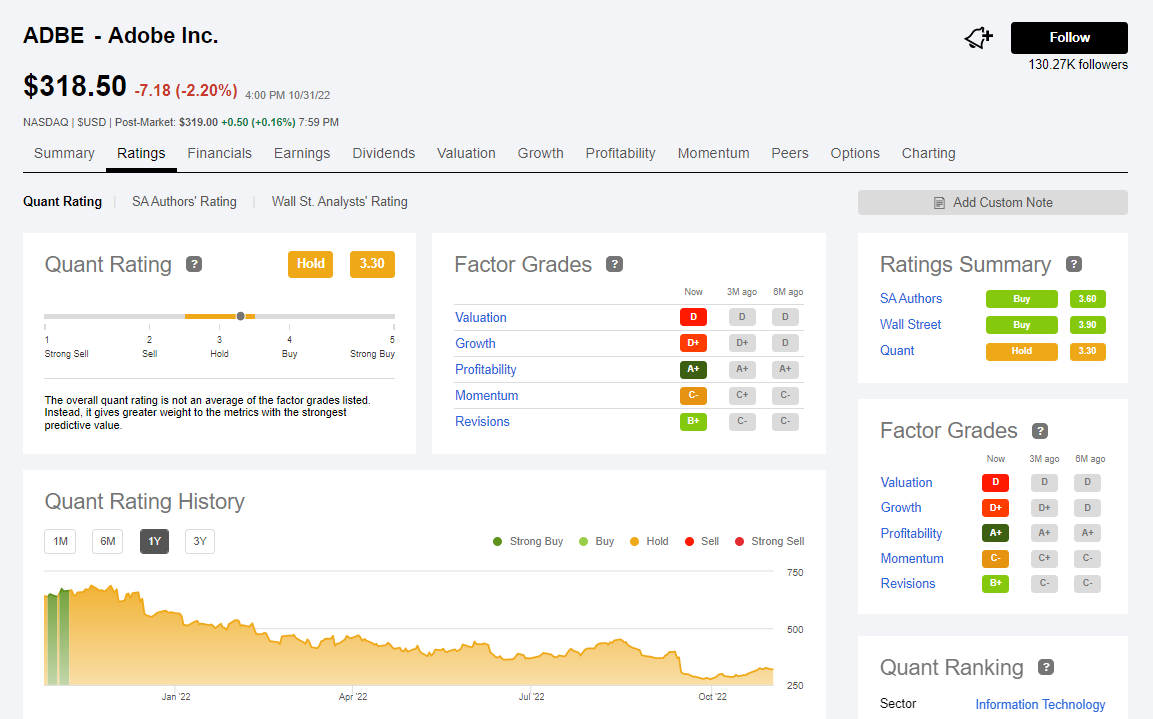Screen dimensions: 1153x719
Task: Open Profitability link in sidebar Factor Grades
Action: click(x=911, y=533)
